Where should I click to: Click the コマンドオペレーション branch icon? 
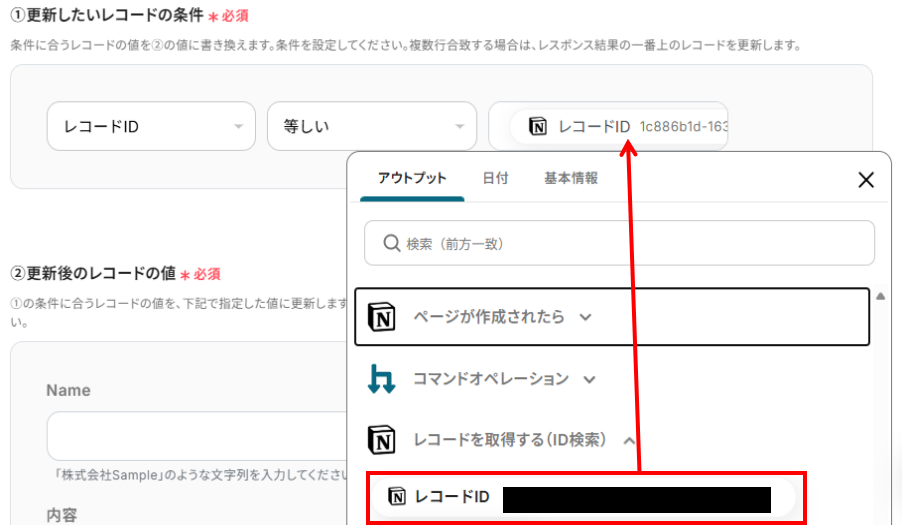(x=381, y=379)
